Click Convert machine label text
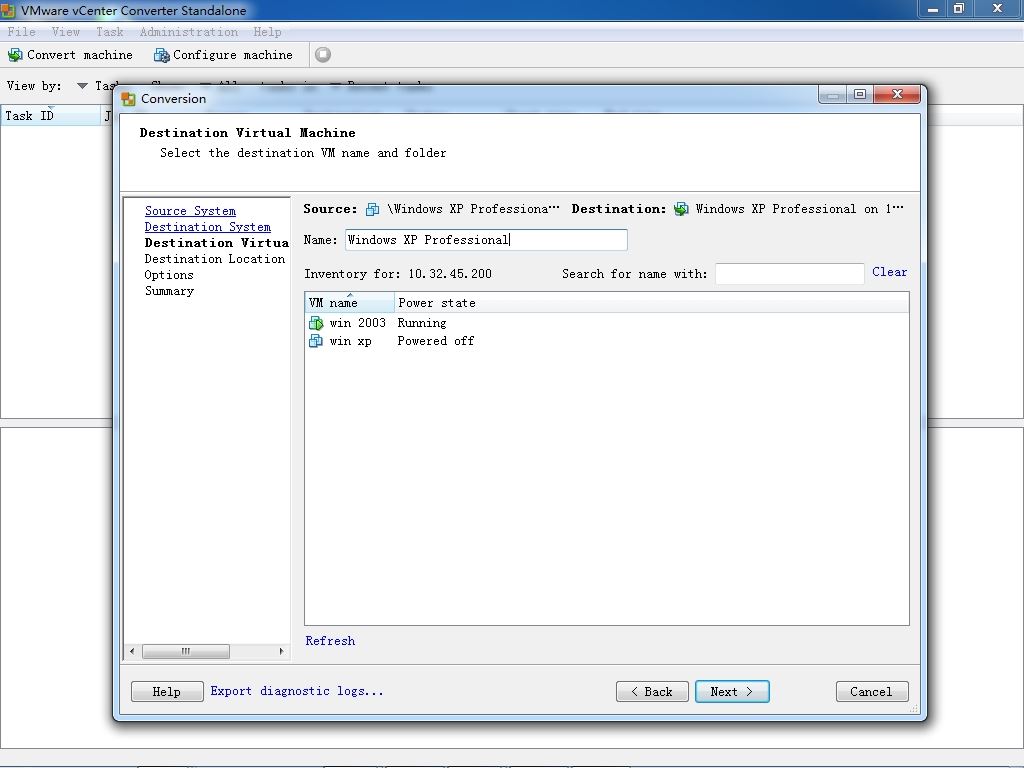The image size is (1024, 768). click(80, 55)
